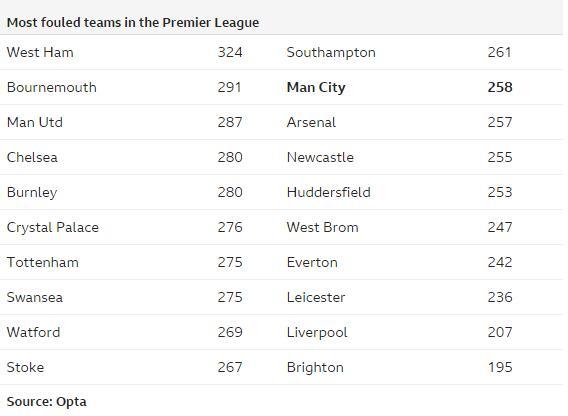Click the Arsenal team name
This screenshot has width=568, height=416.
[311, 122]
